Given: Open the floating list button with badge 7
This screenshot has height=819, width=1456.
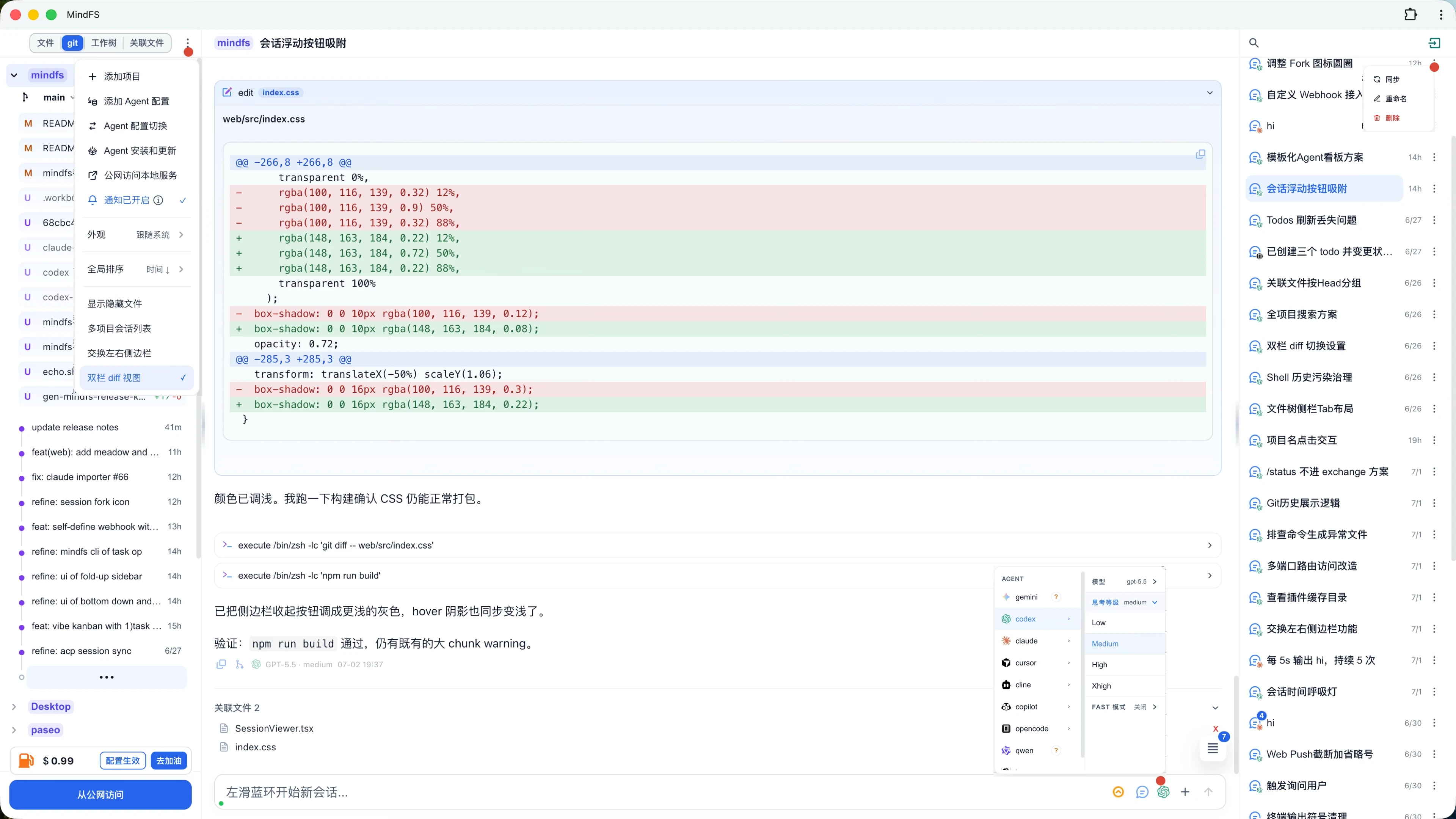Looking at the screenshot, I should tap(1213, 748).
